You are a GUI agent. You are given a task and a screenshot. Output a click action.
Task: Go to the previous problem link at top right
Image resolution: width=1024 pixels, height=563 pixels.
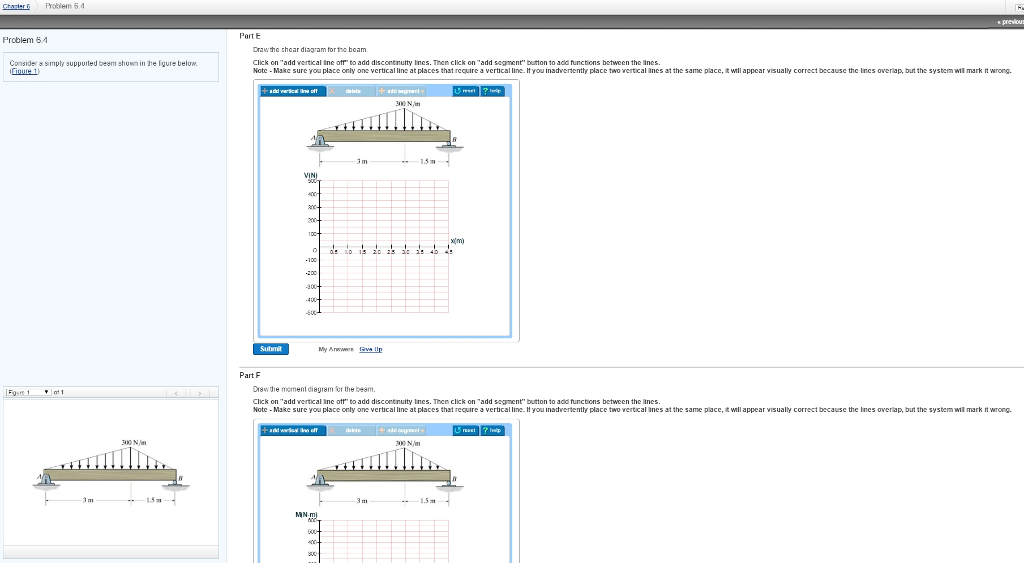coord(1010,22)
